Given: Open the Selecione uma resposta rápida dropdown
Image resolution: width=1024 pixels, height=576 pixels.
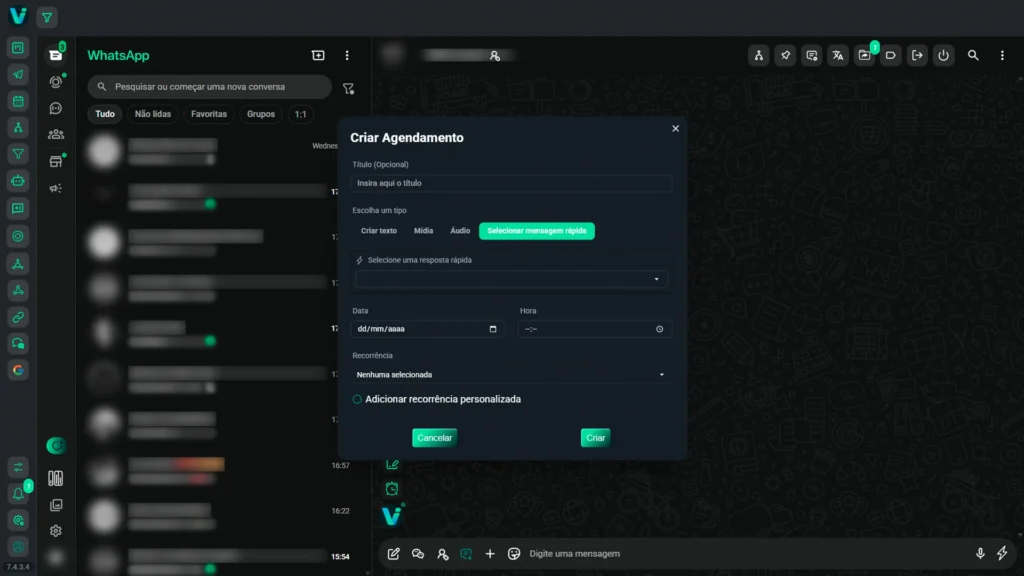Looking at the screenshot, I should tap(511, 280).
